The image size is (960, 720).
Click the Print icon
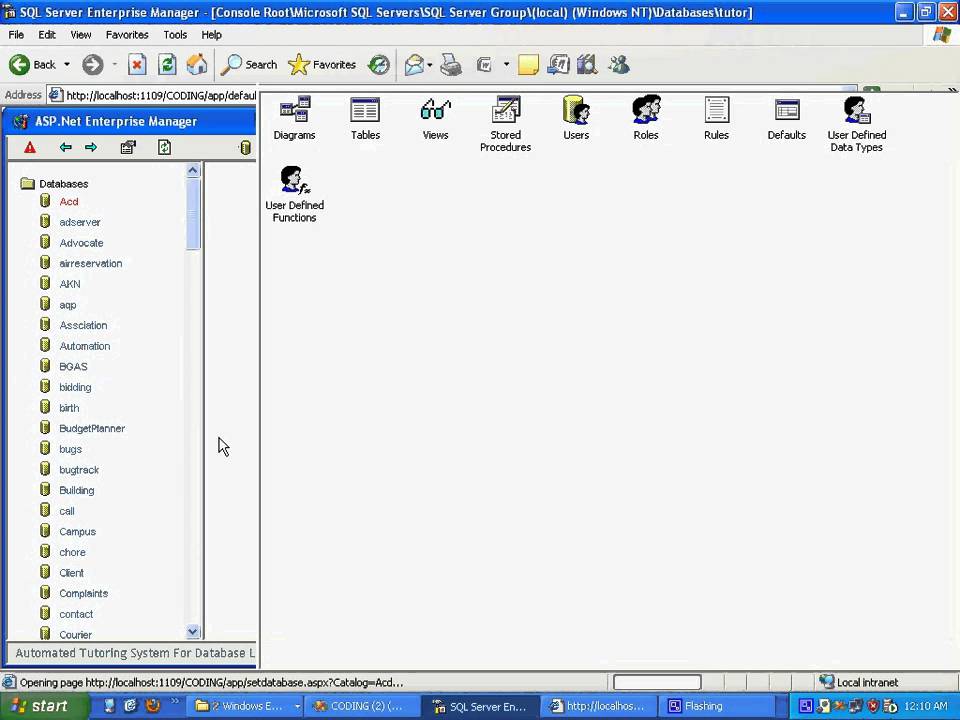[x=451, y=64]
